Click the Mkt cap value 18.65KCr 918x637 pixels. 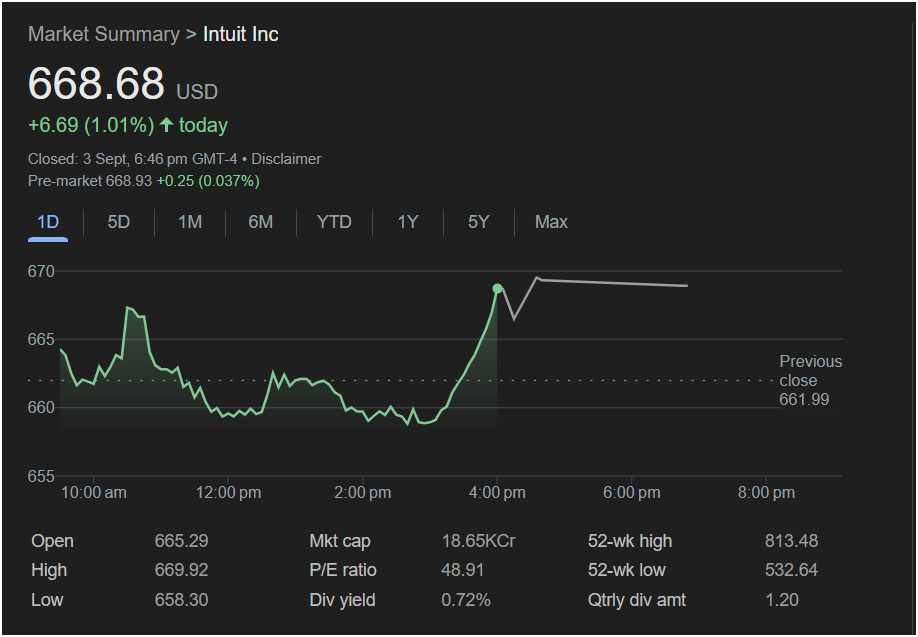pyautogui.click(x=478, y=541)
